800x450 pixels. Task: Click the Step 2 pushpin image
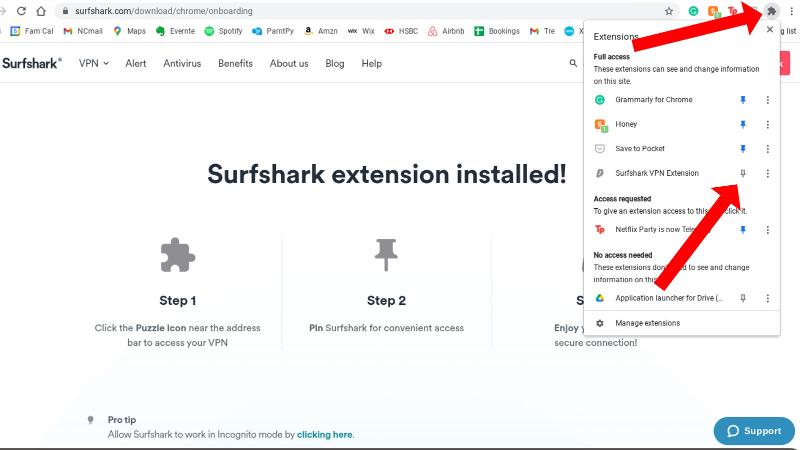click(x=386, y=254)
